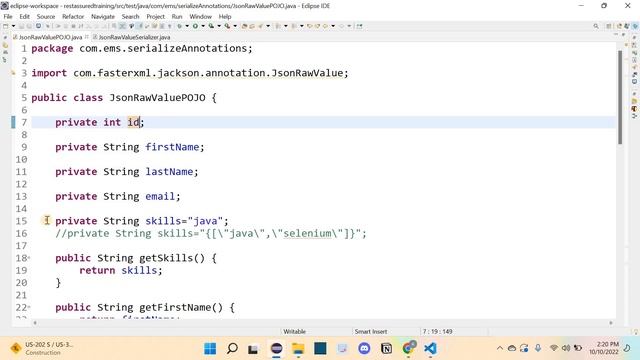
Task: Click the Coverage launch toolbar icon
Action: click(x=211, y=26)
